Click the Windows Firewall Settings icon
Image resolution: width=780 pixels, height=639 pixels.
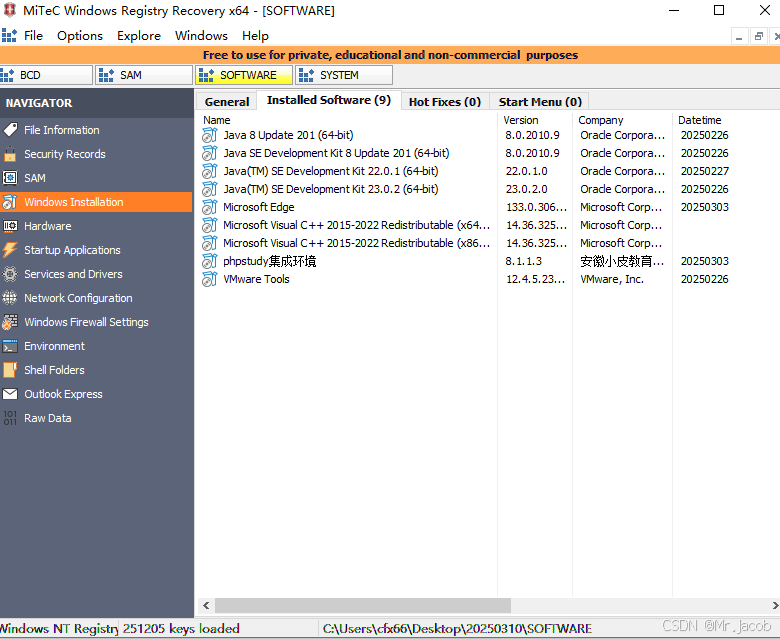10,322
